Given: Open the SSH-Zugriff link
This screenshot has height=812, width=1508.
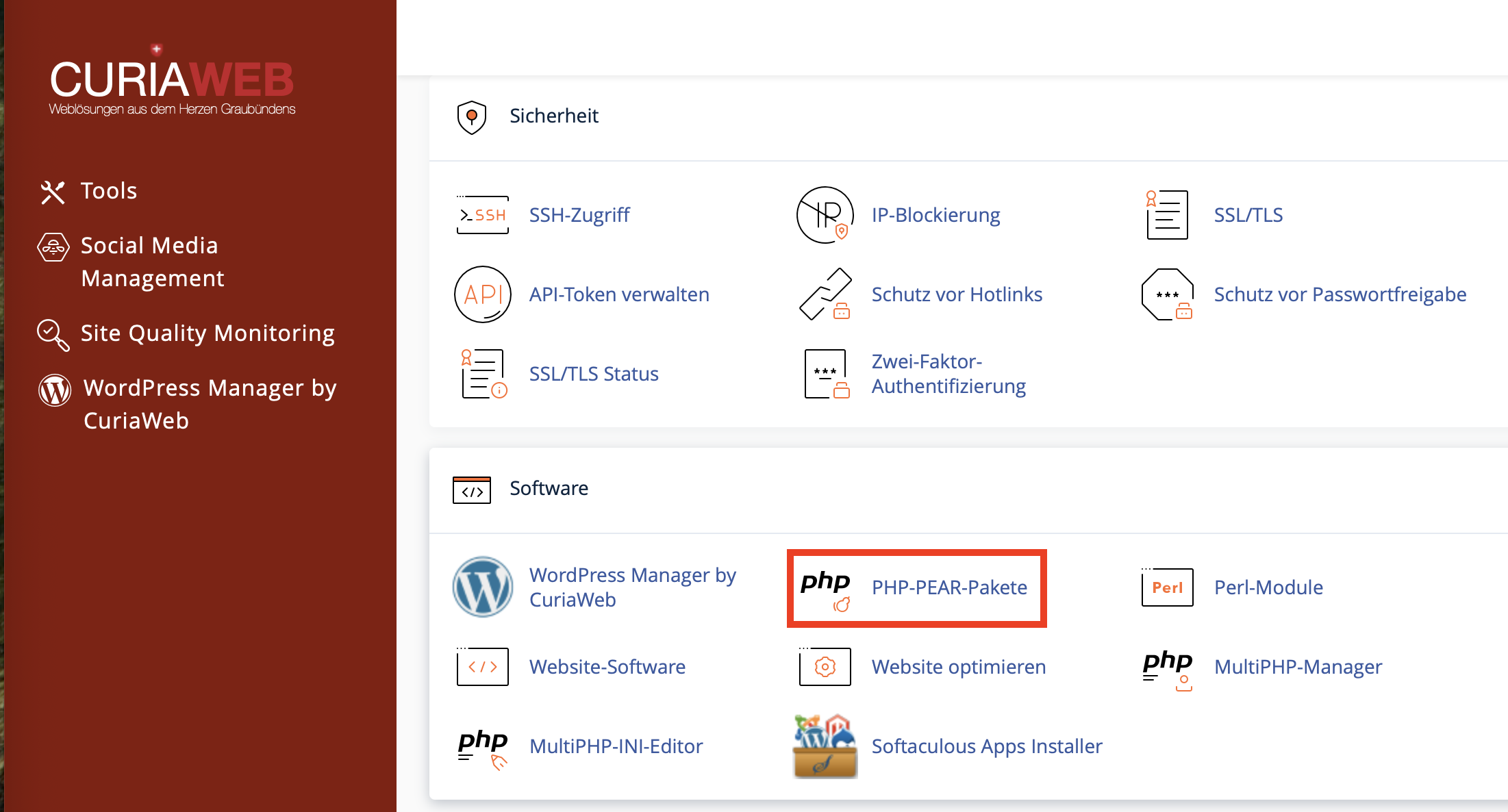Looking at the screenshot, I should (579, 215).
